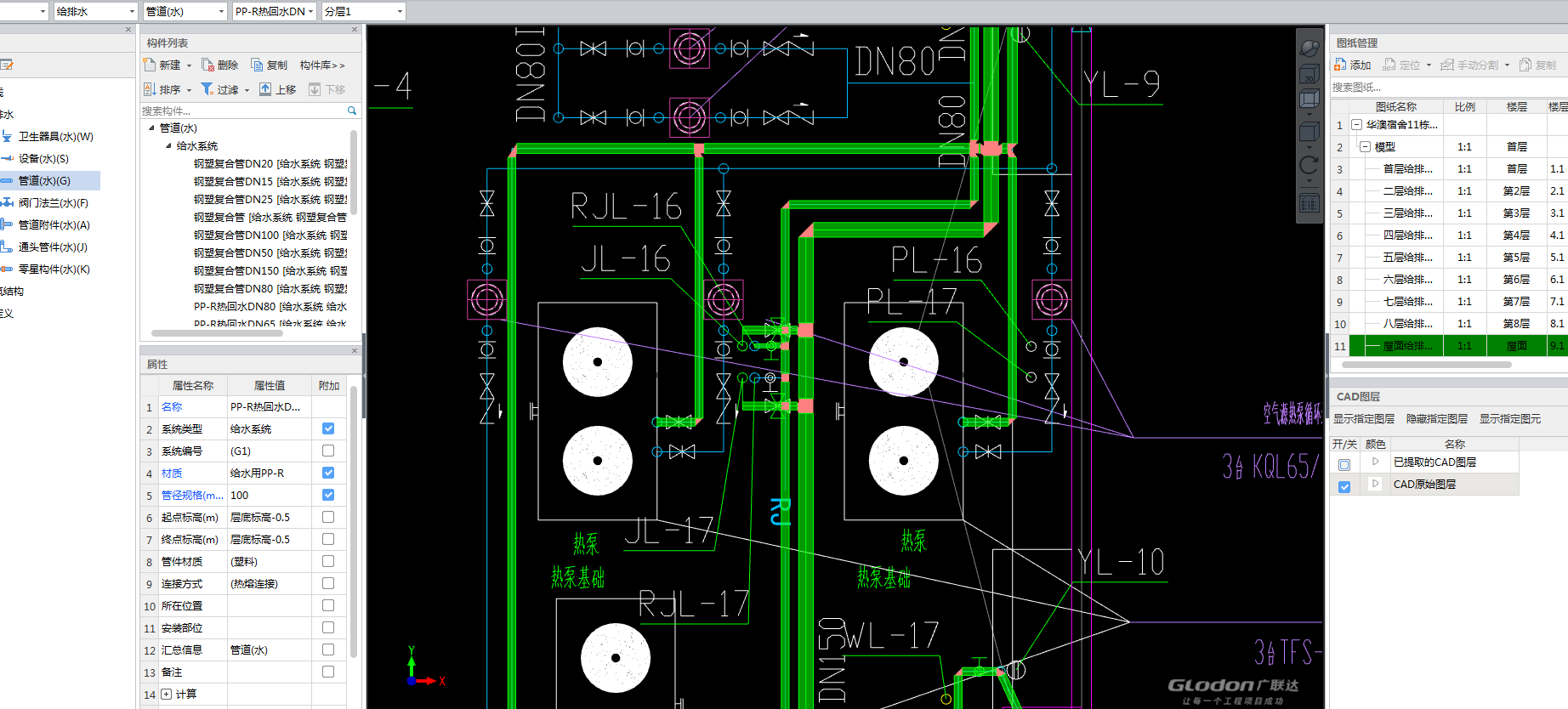Toggle the 终点标高 additional checkbox
Image resolution: width=1568 pixels, height=709 pixels.
click(328, 539)
